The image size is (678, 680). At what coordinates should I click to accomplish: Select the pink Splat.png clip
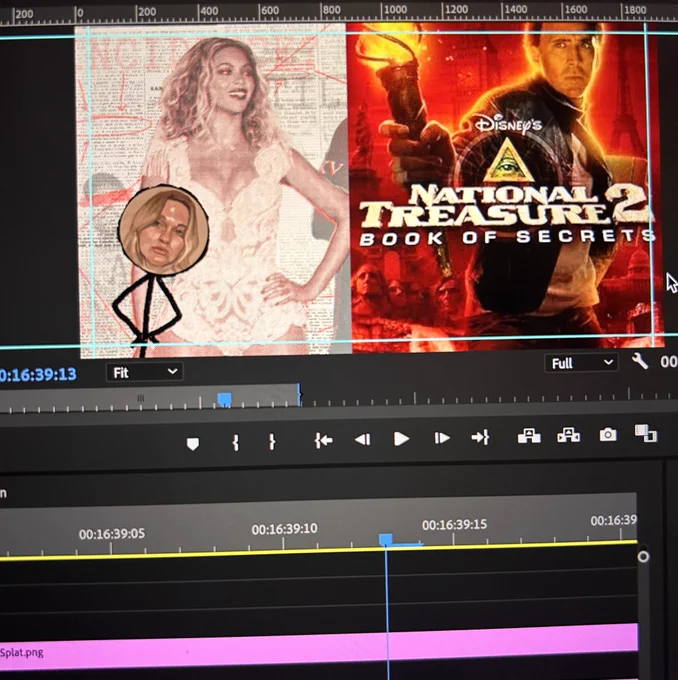pyautogui.click(x=319, y=648)
